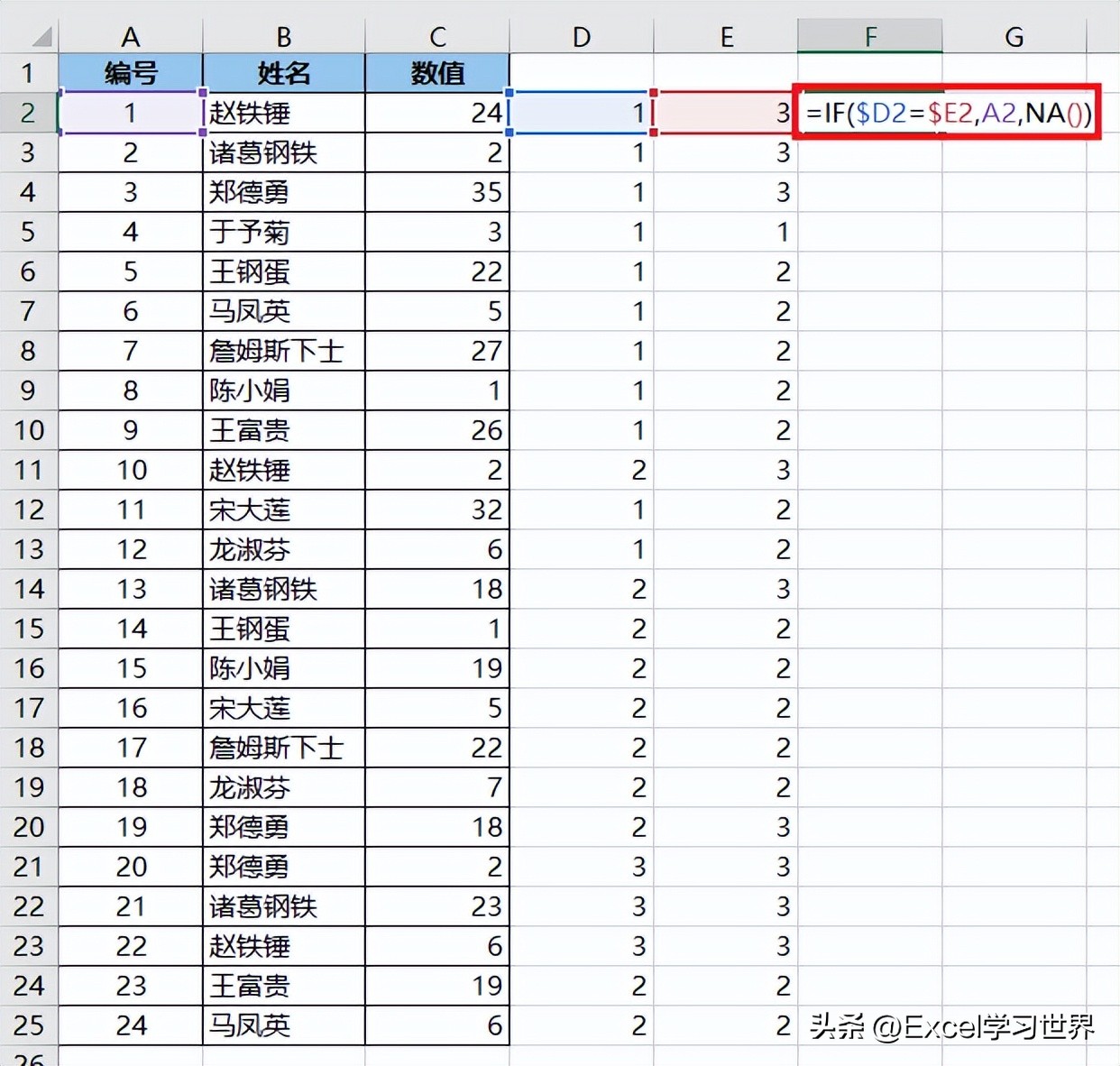Select column header G

1013,36
